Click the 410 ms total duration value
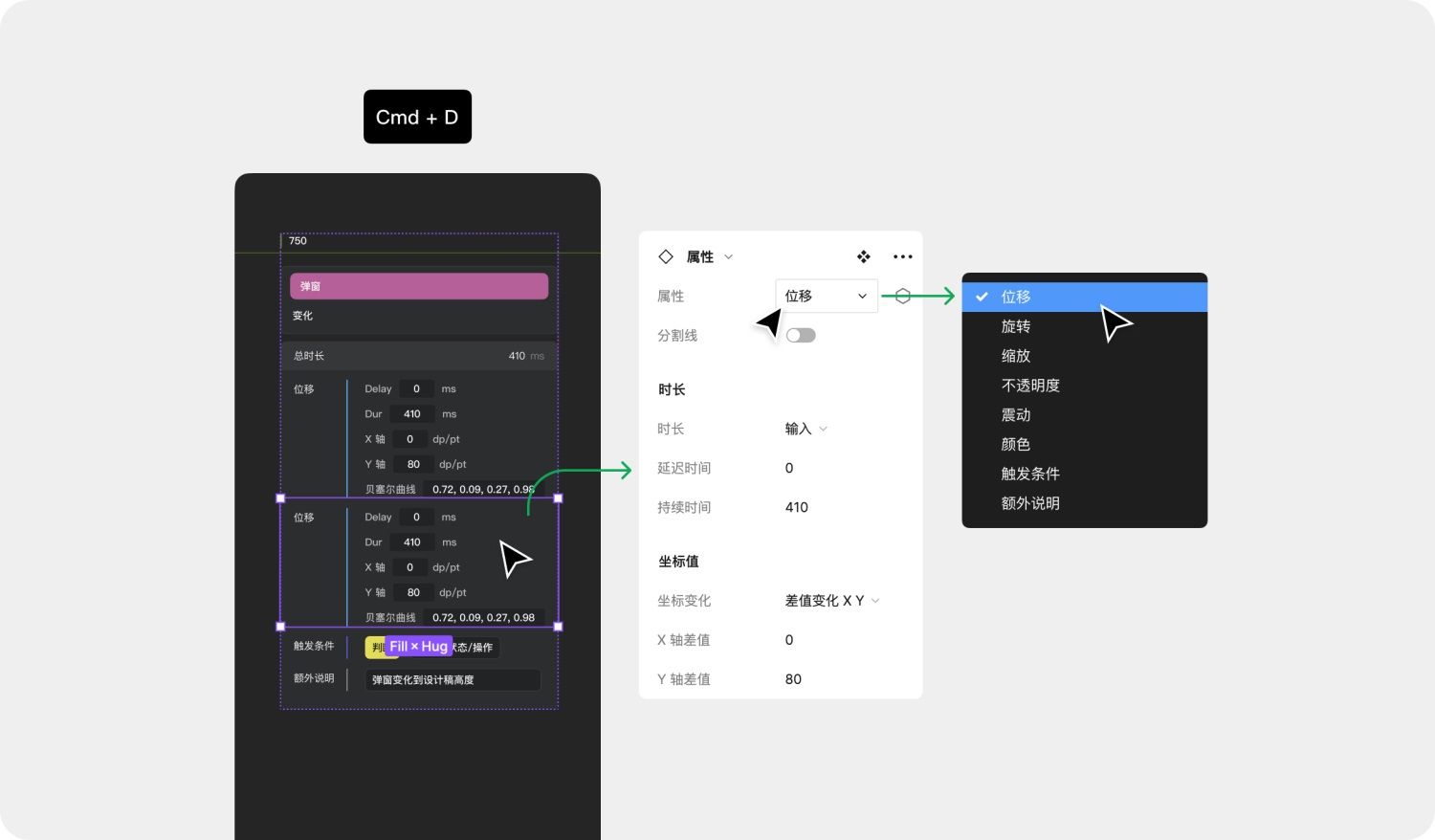The height and width of the screenshot is (840, 1435). (x=526, y=356)
